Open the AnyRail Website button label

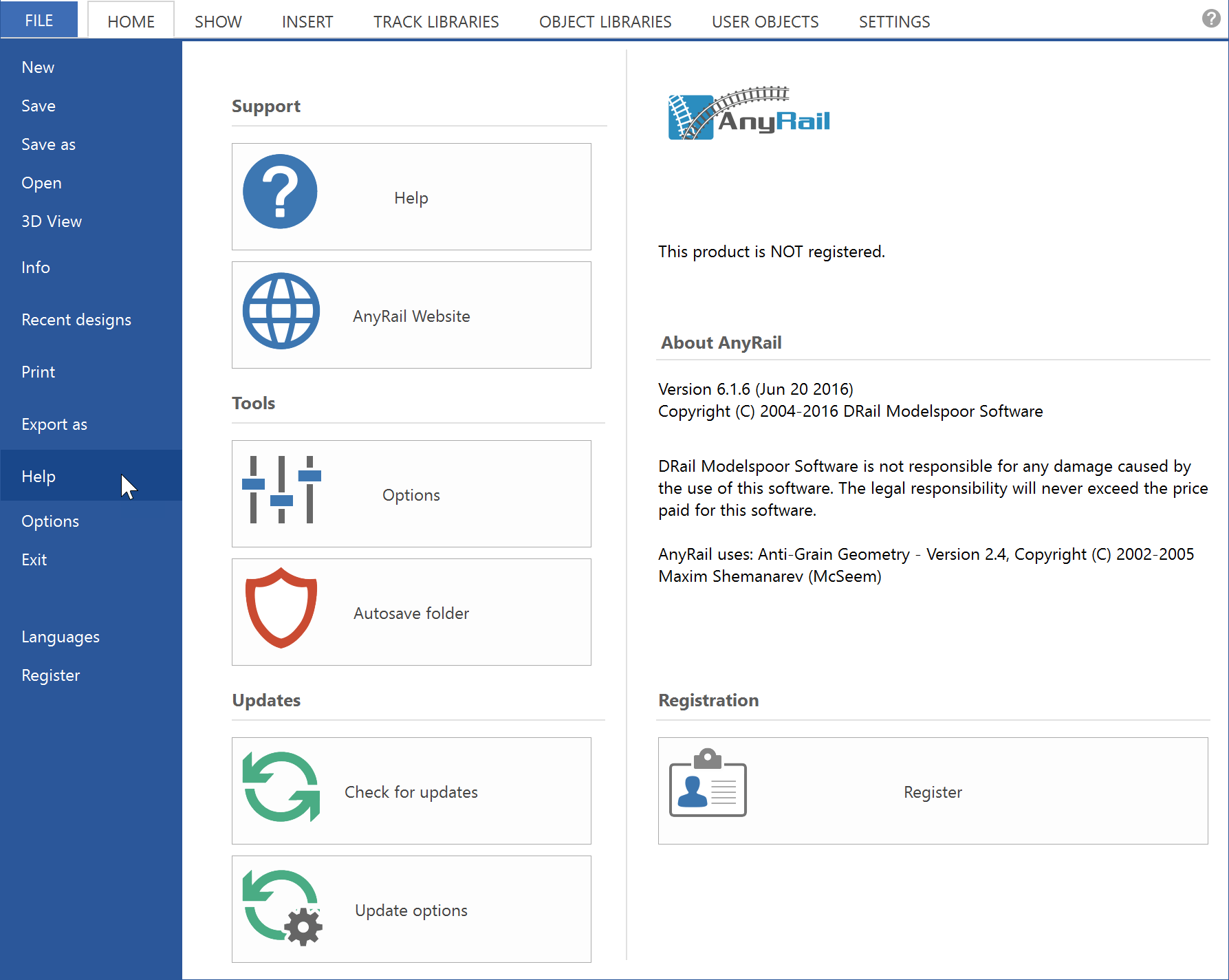tap(411, 316)
